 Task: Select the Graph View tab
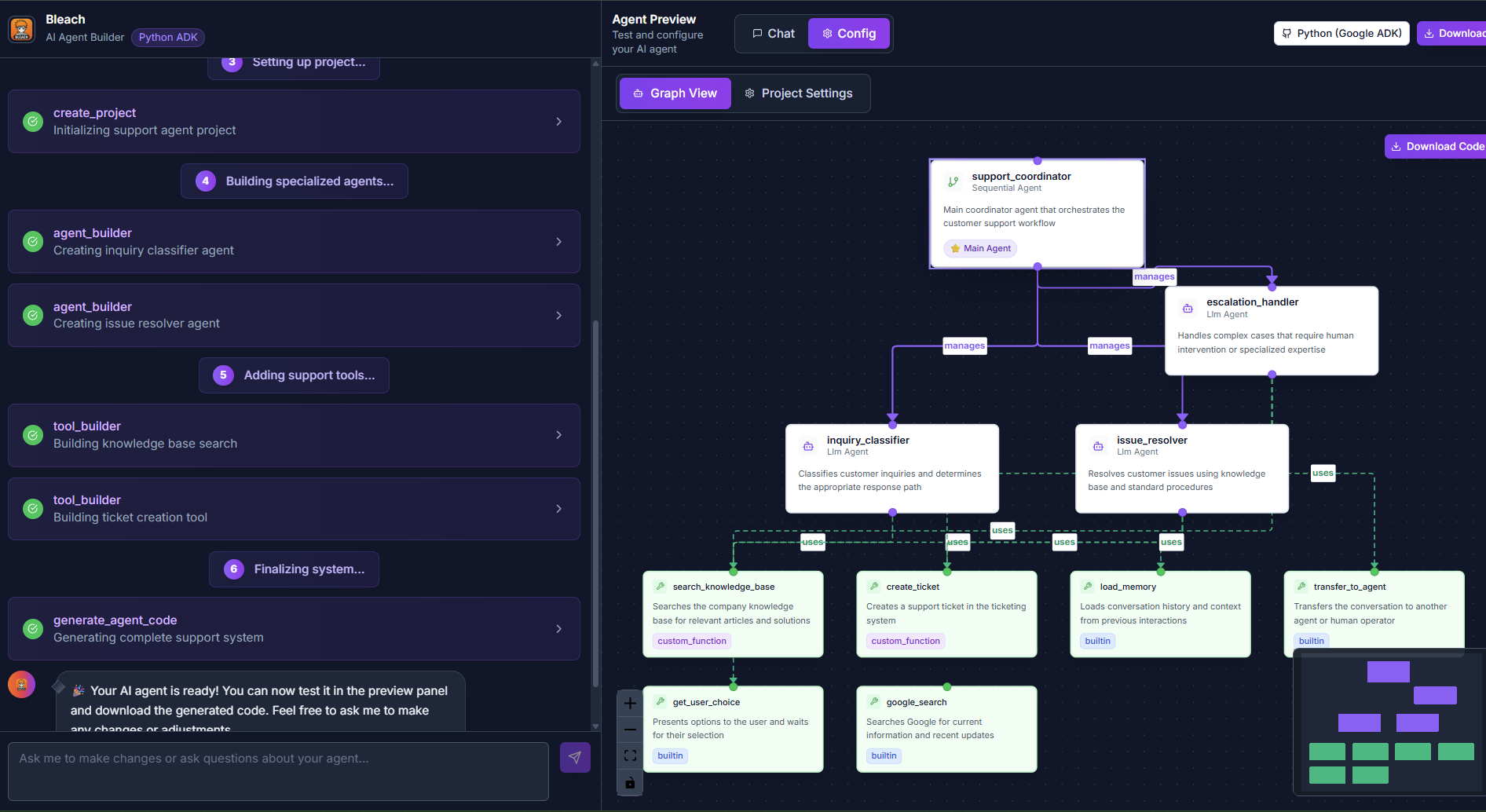[675, 93]
